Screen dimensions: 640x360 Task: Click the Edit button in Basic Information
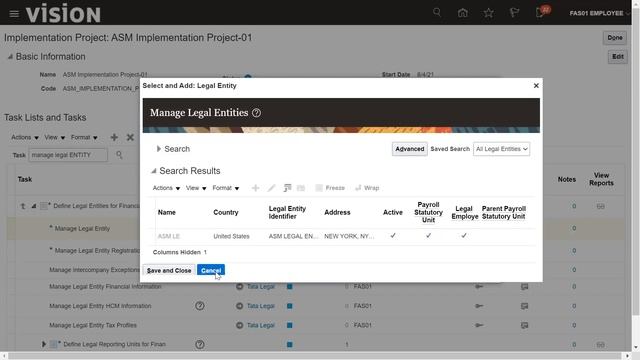tap(618, 56)
